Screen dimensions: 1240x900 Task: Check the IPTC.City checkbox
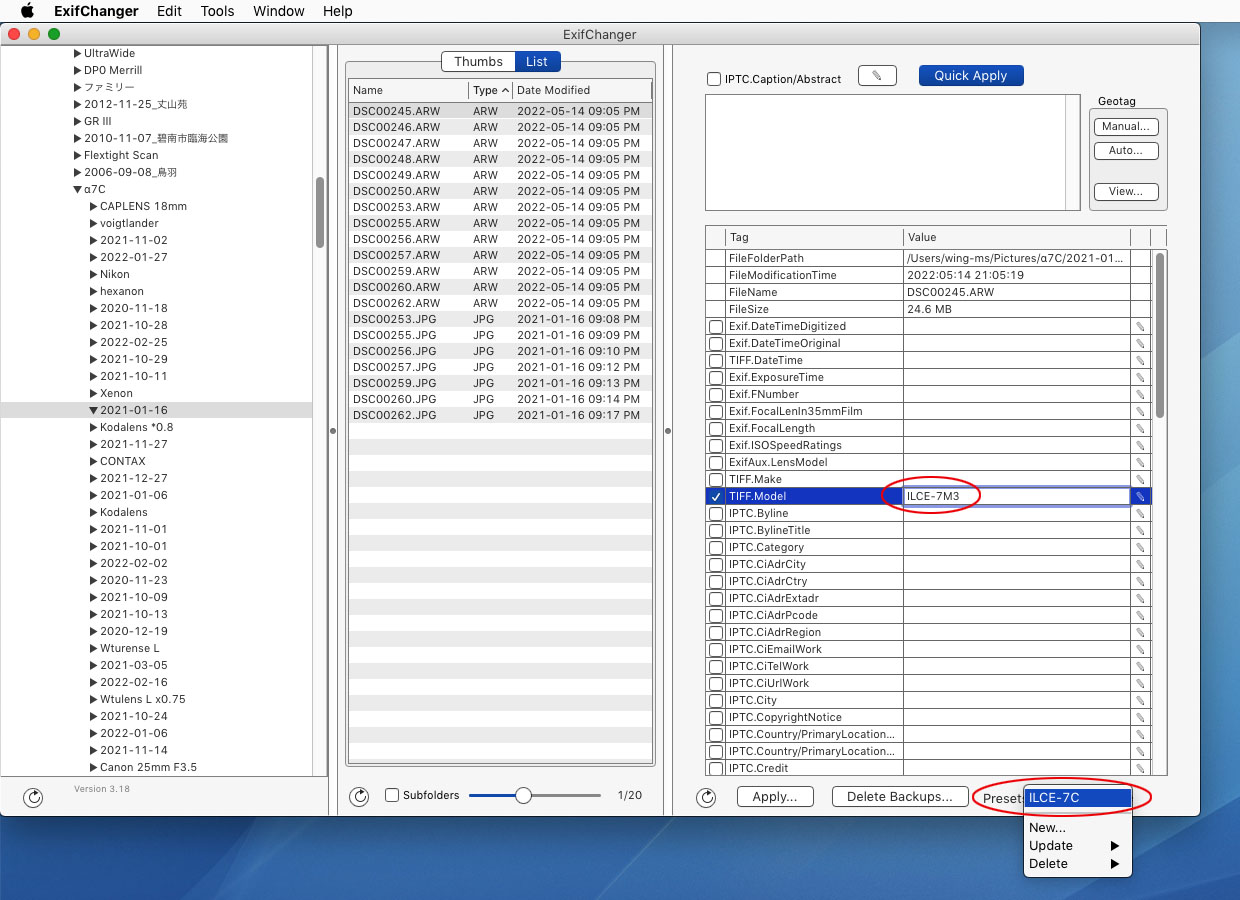click(x=716, y=700)
